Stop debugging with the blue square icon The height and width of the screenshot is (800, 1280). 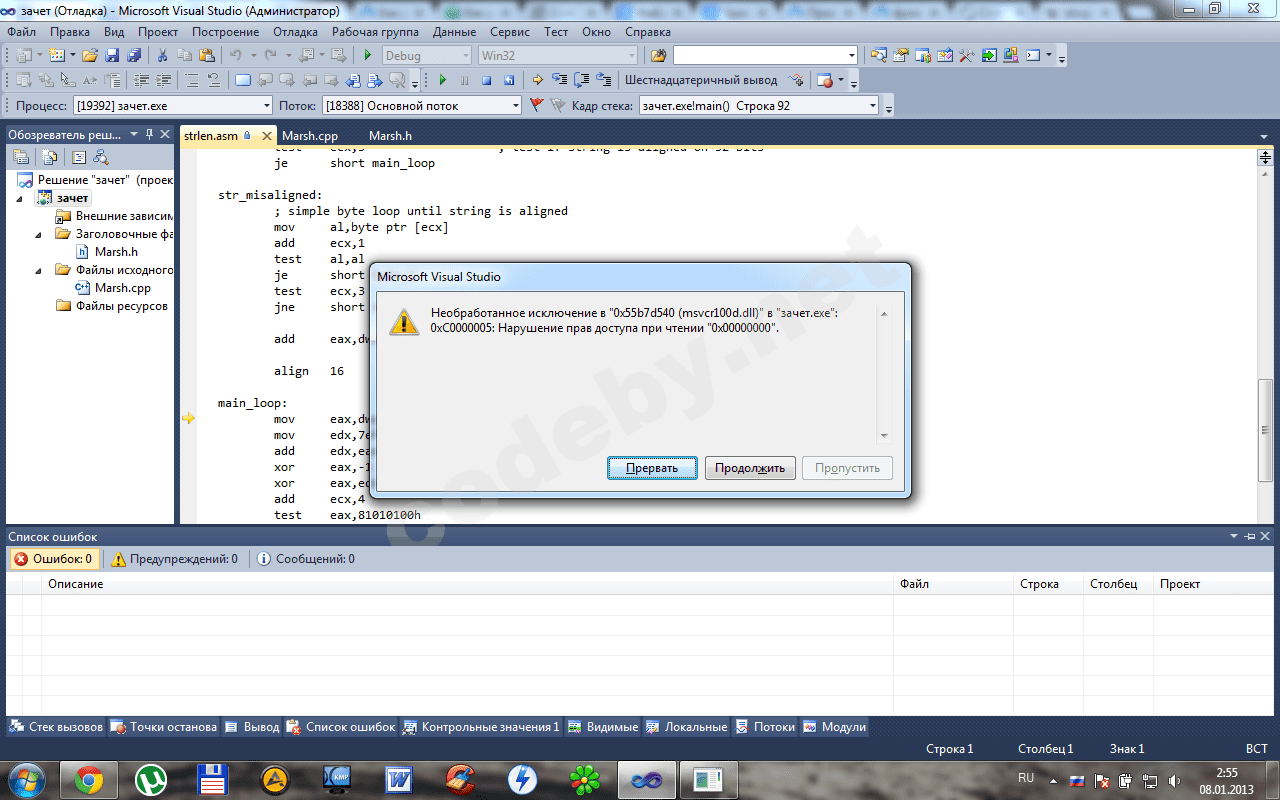(487, 80)
